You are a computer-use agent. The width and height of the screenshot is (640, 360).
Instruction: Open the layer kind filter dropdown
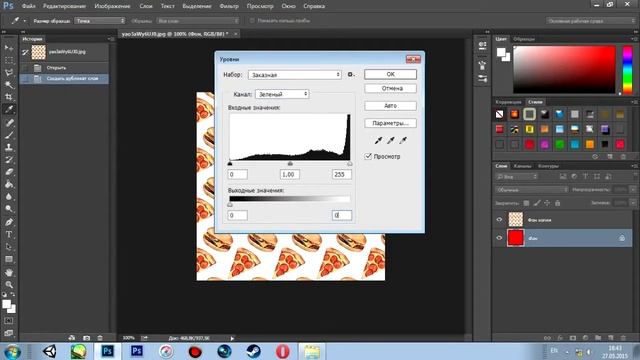coord(517,177)
